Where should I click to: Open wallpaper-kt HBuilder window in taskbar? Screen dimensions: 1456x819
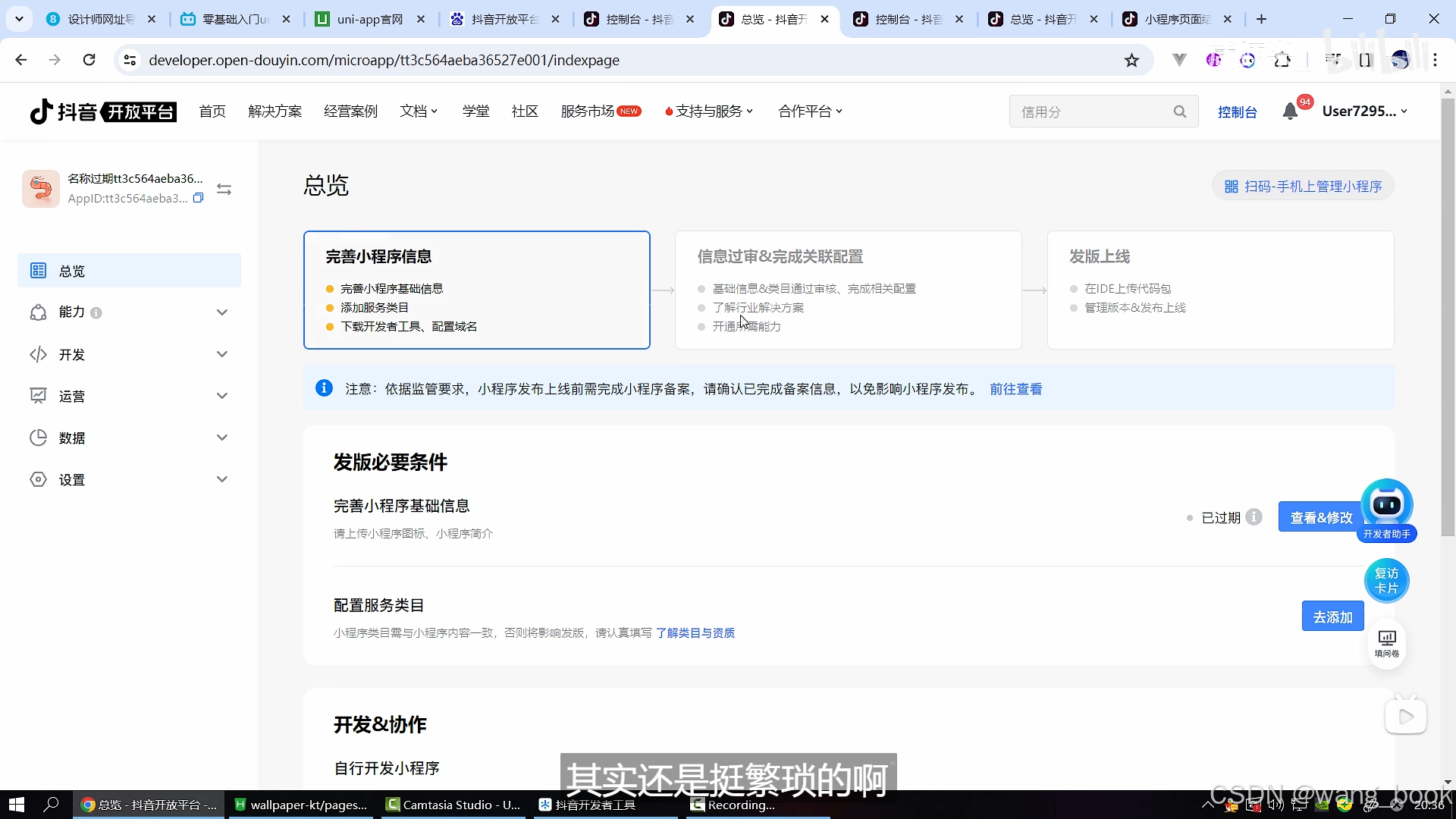301,805
